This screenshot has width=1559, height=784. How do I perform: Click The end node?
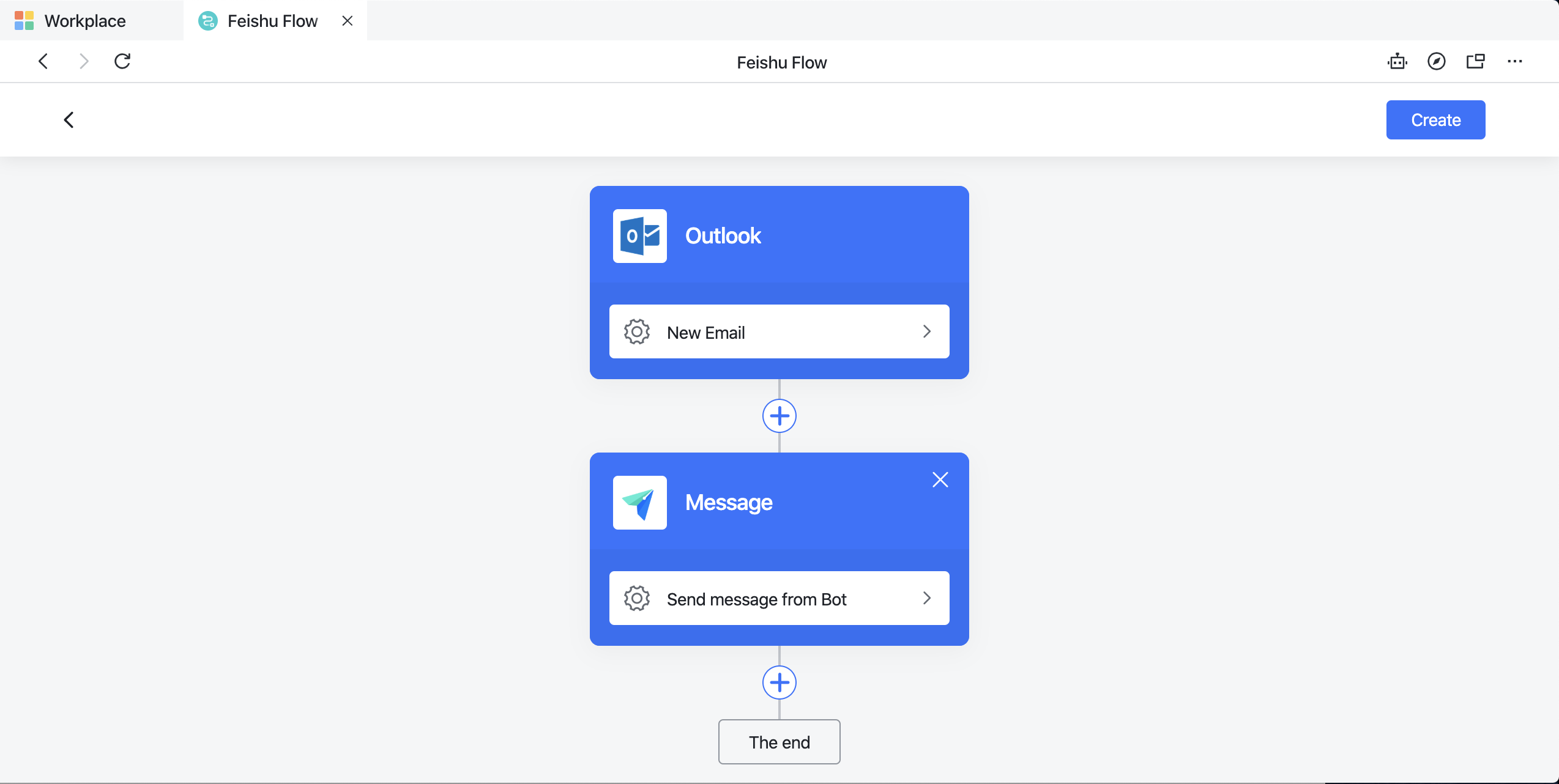coord(779,742)
